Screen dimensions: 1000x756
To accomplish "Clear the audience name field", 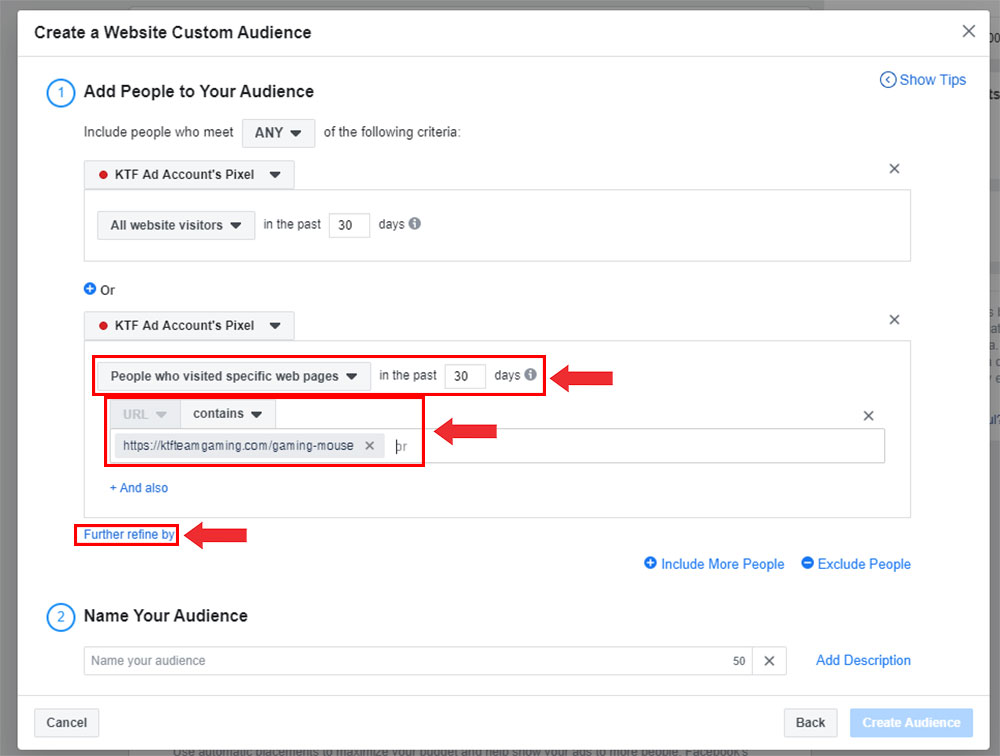I will click(x=769, y=661).
